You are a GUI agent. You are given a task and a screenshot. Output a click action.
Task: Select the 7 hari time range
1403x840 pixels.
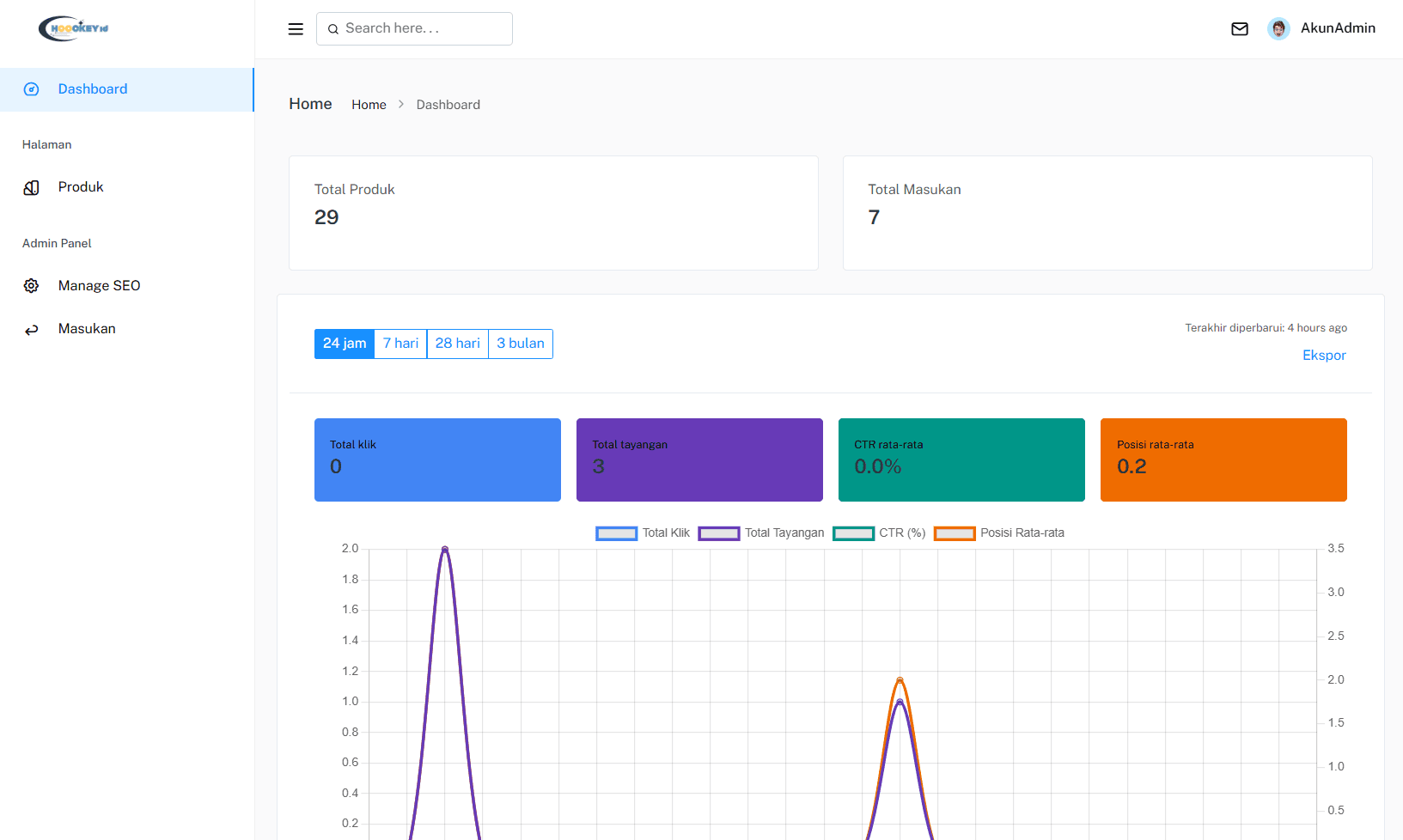click(400, 344)
